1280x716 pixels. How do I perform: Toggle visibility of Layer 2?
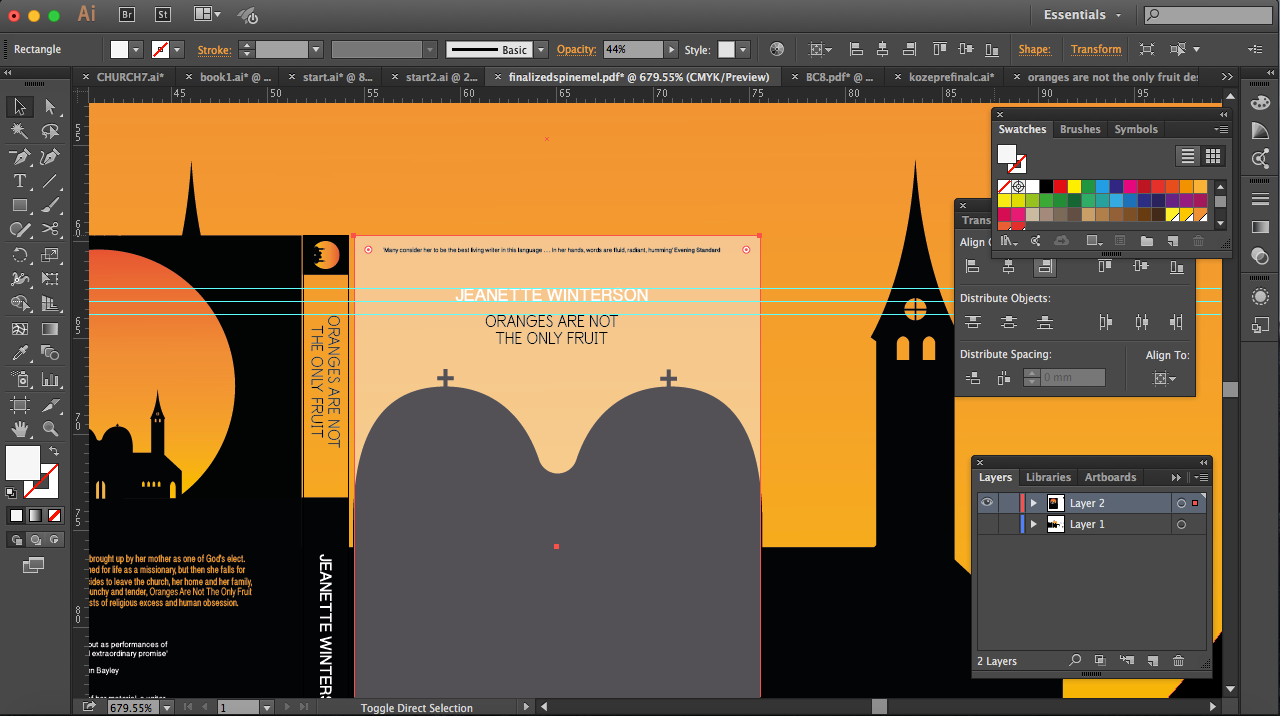point(987,503)
